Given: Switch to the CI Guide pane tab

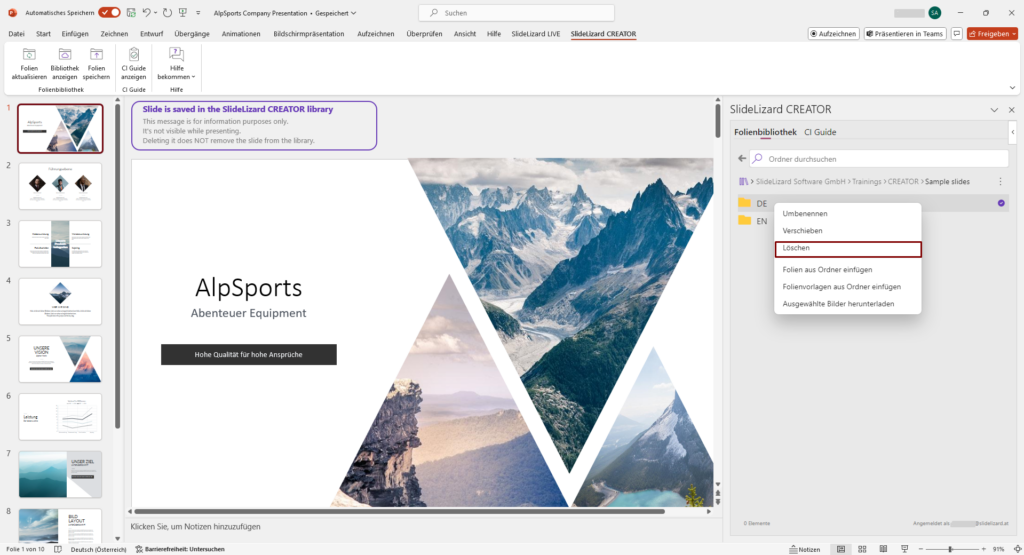Looking at the screenshot, I should click(x=820, y=132).
